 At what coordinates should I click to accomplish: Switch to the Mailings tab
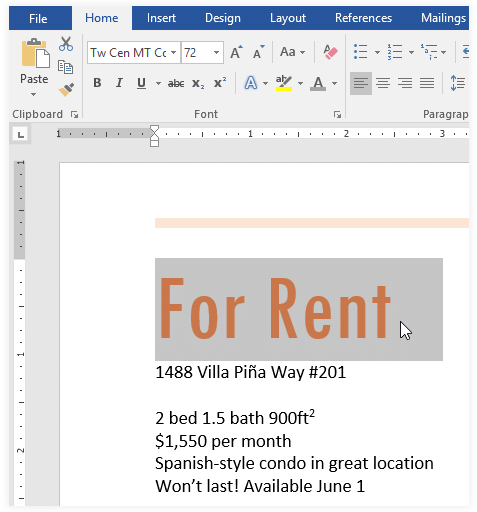click(443, 18)
